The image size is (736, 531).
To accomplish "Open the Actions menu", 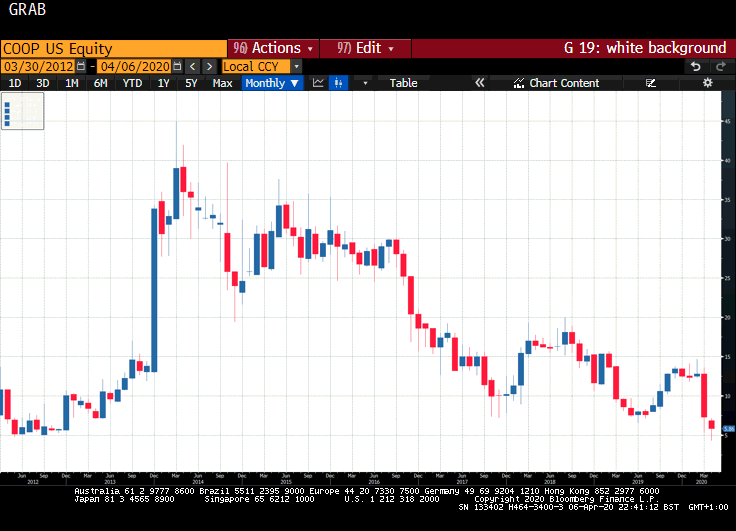I will tap(274, 48).
